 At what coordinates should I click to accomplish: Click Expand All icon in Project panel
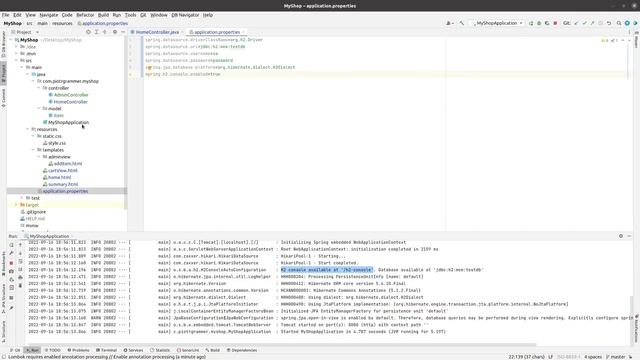point(96,32)
